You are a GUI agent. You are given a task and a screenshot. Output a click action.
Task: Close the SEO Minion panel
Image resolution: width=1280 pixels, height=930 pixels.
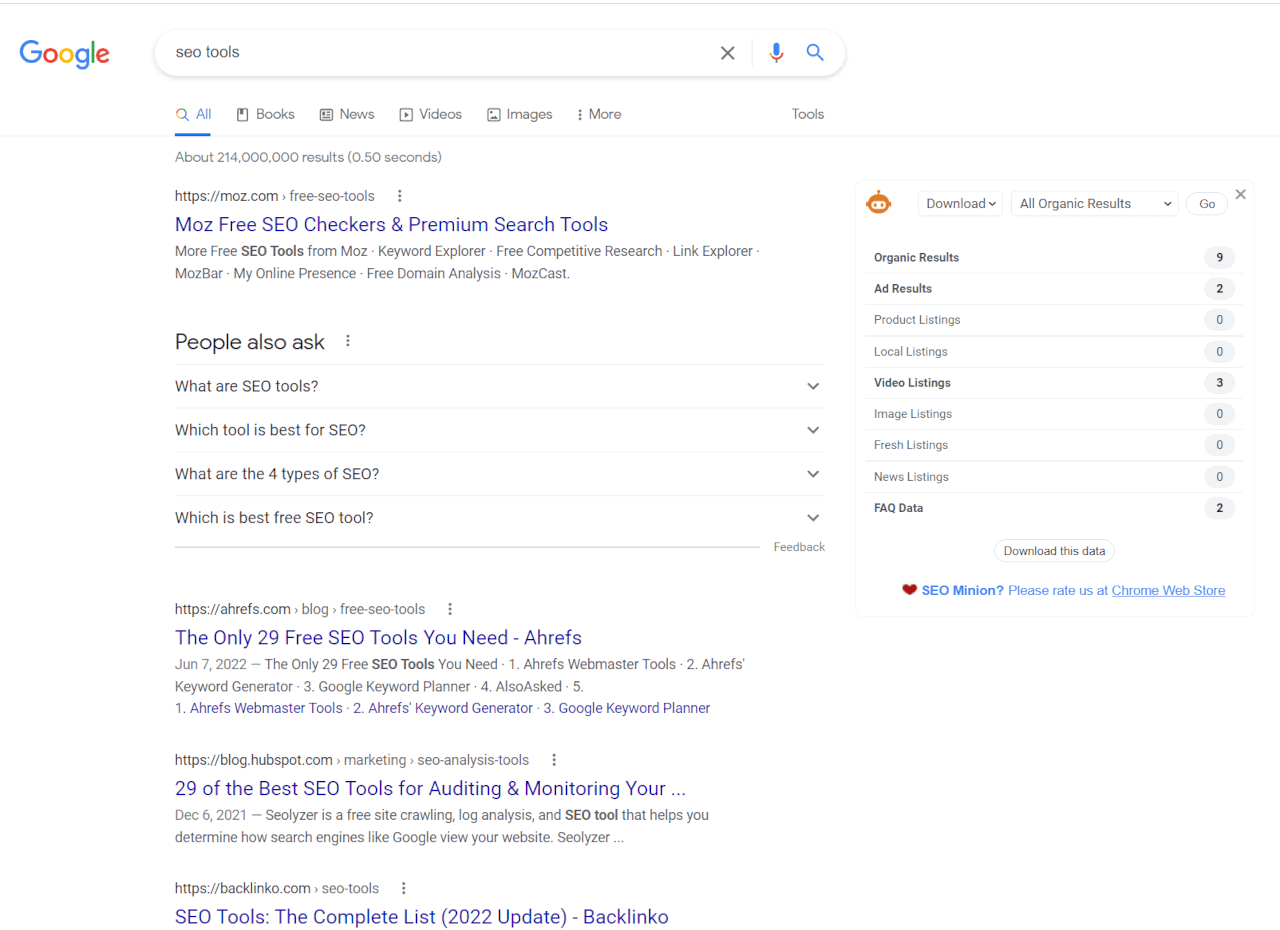[1241, 194]
